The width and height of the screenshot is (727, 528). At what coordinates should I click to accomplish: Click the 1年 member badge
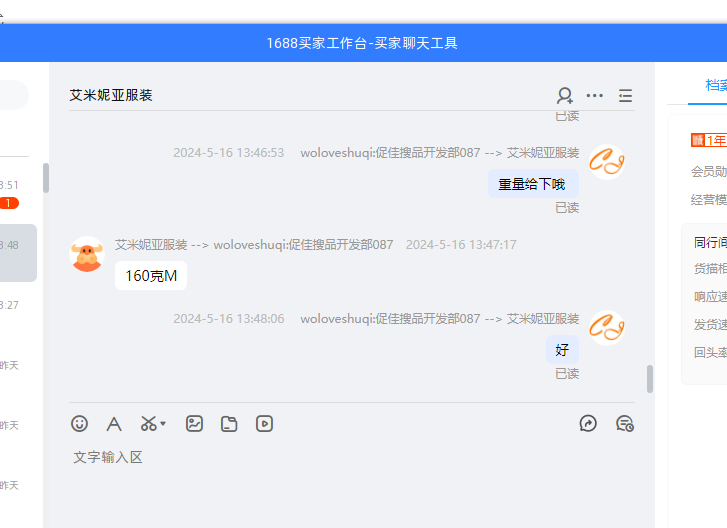pos(709,140)
